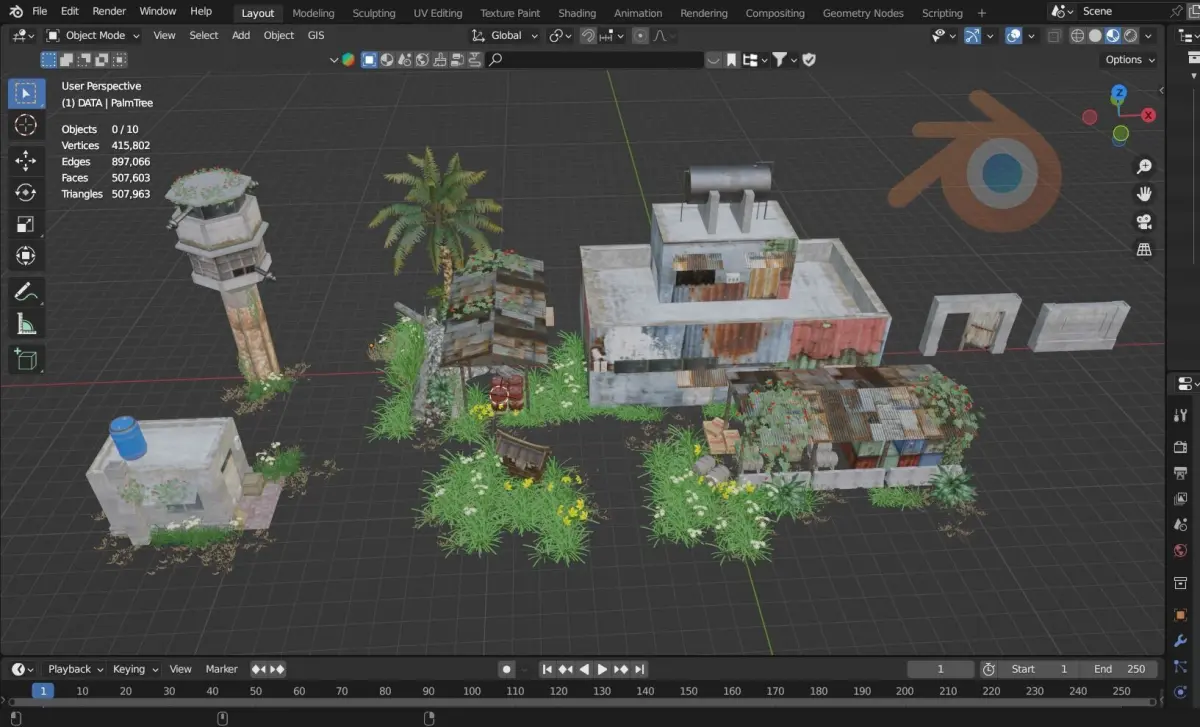Viewport: 1200px width, 727px height.
Task: Toggle snapping magnet icon
Action: (588, 35)
